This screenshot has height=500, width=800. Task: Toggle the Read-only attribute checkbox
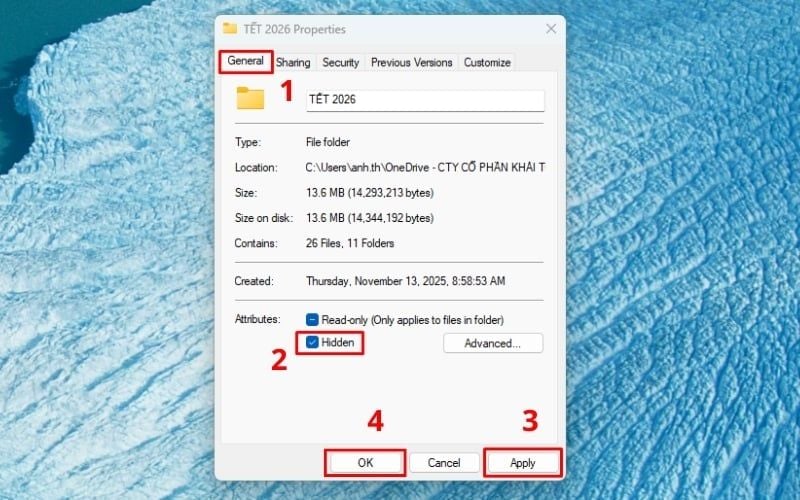tap(312, 320)
